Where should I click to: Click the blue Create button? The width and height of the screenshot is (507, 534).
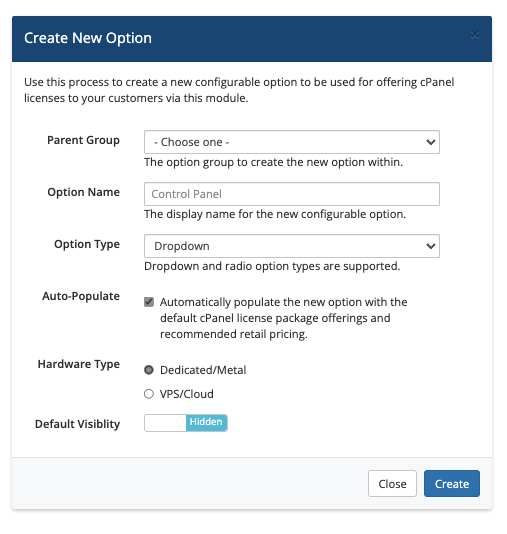pos(452,484)
